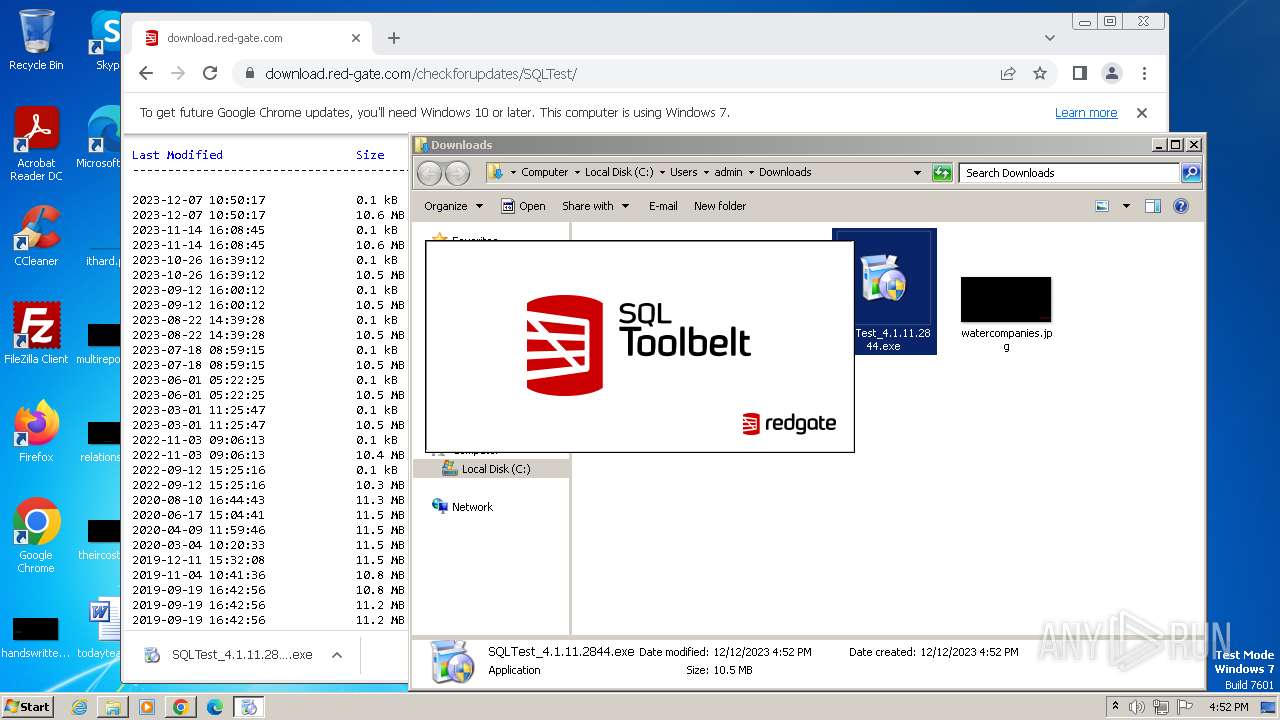The height and width of the screenshot is (720, 1280).
Task: Click the Search Downloads field
Action: pos(1069,173)
